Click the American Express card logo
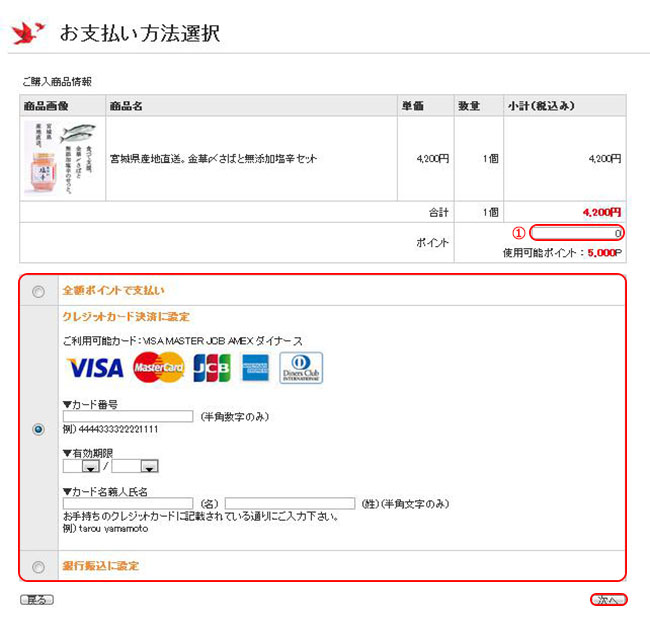 [255, 368]
